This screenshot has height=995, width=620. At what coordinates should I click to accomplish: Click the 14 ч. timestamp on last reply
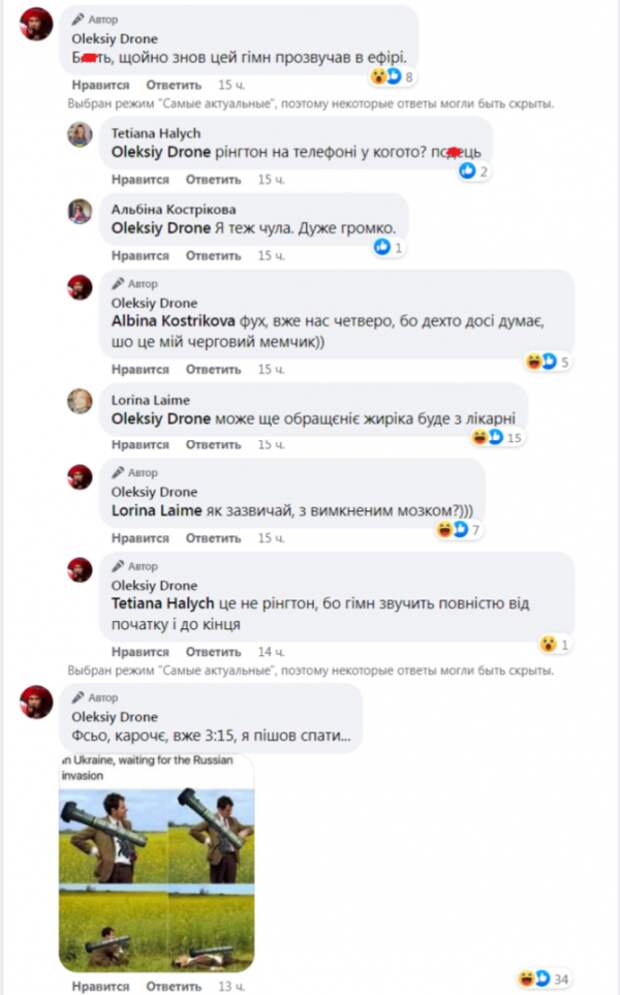tap(271, 652)
